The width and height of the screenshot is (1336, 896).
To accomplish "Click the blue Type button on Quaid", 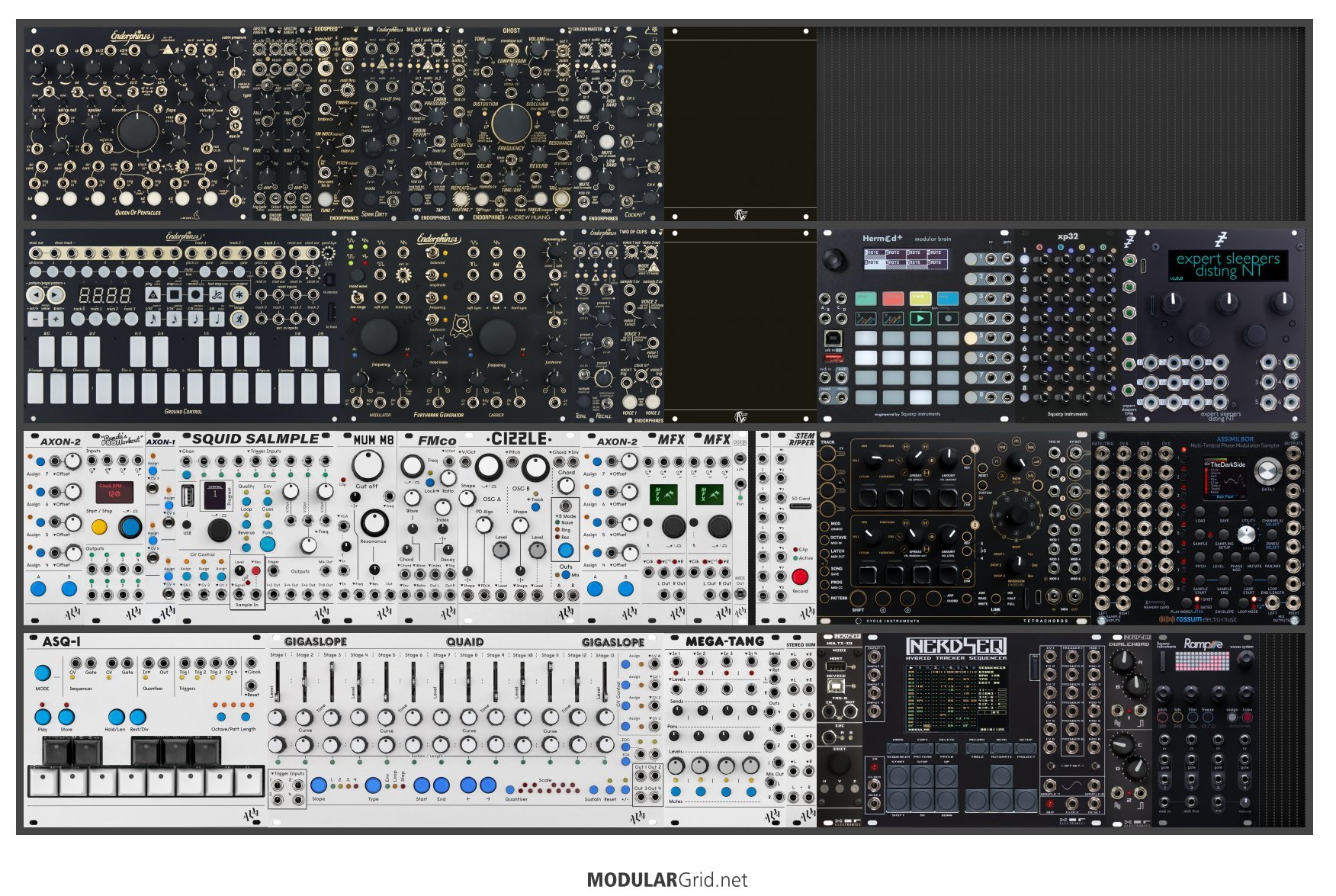I will [x=374, y=785].
